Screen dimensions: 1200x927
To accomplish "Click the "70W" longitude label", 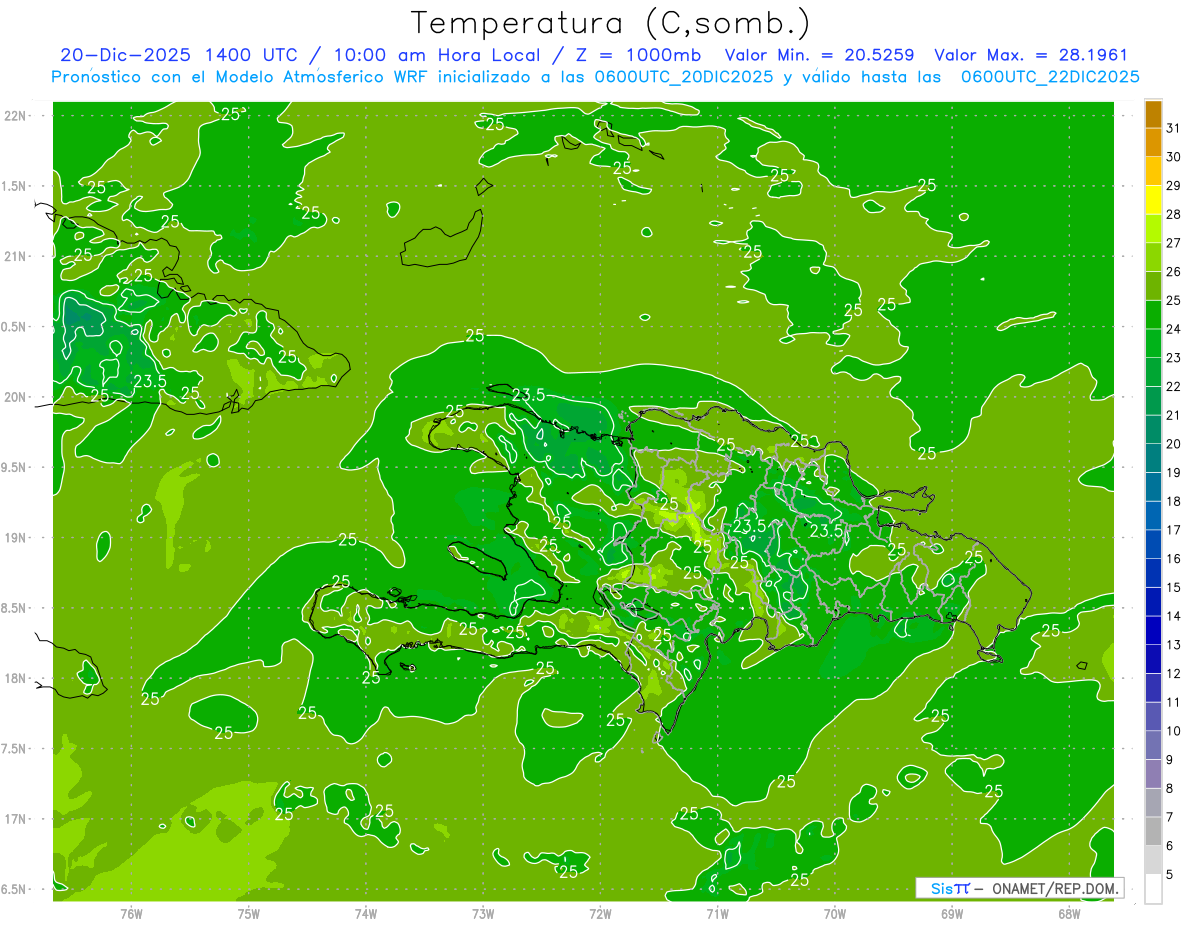I will [834, 913].
